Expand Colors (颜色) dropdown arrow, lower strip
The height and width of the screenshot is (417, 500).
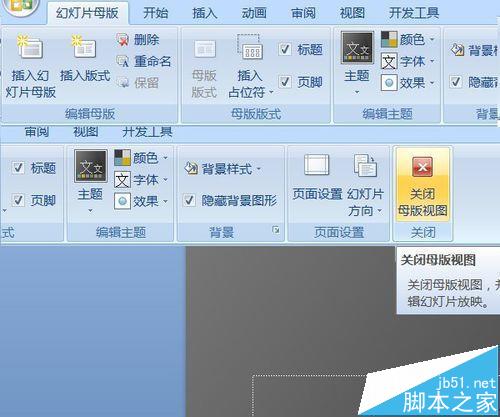point(166,158)
